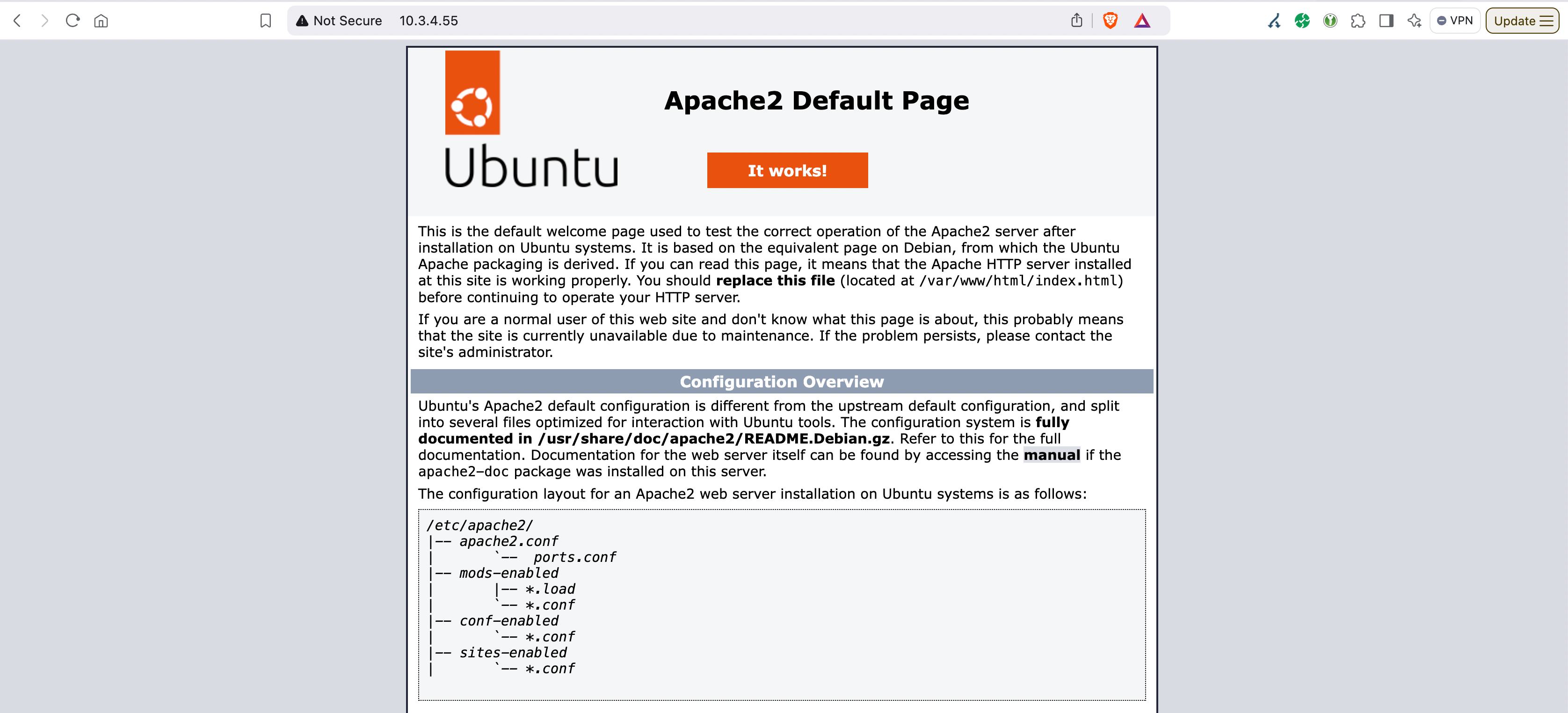Screen dimensions: 1568x713
Task: Click the green circular extension icon
Action: 1330,21
